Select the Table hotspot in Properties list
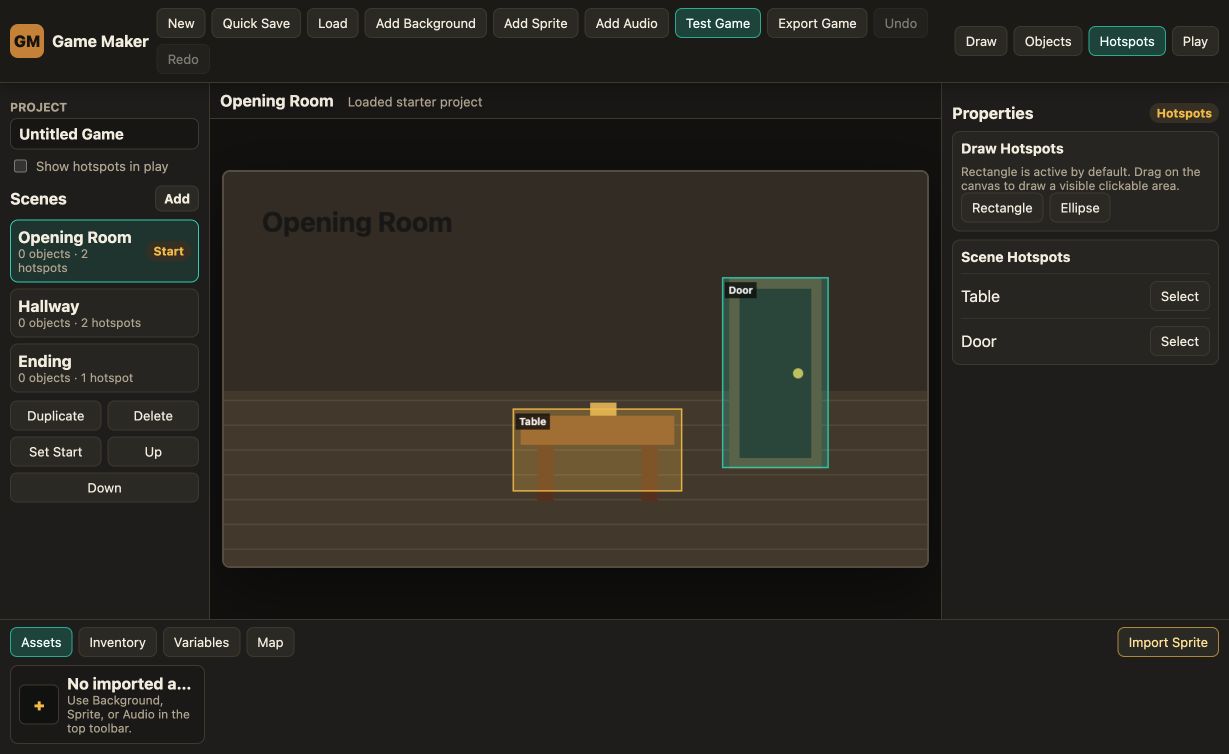Viewport: 1229px width, 754px height. tap(1180, 296)
